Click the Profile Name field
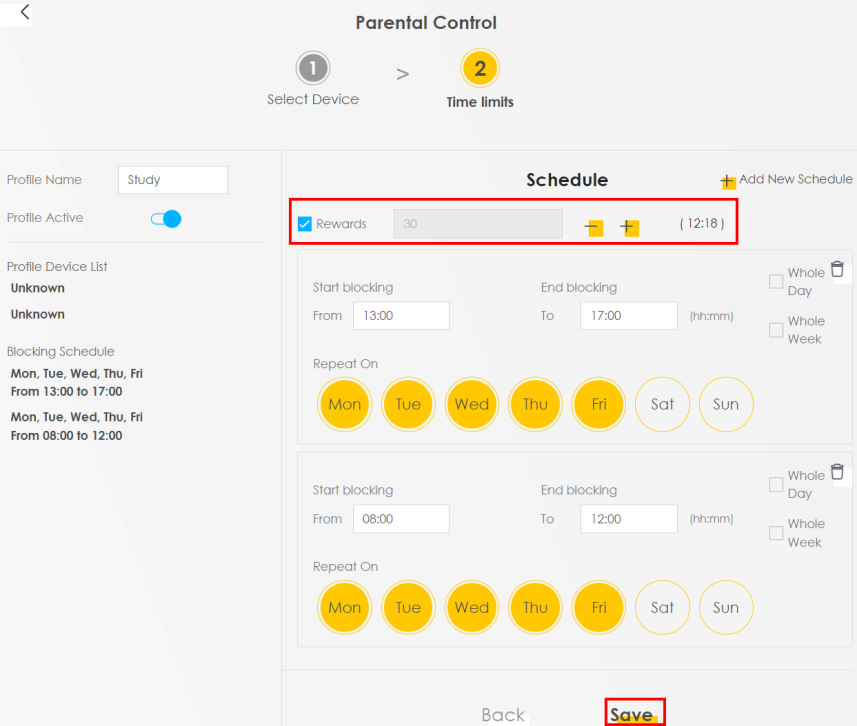The height and width of the screenshot is (726, 857). (x=173, y=180)
